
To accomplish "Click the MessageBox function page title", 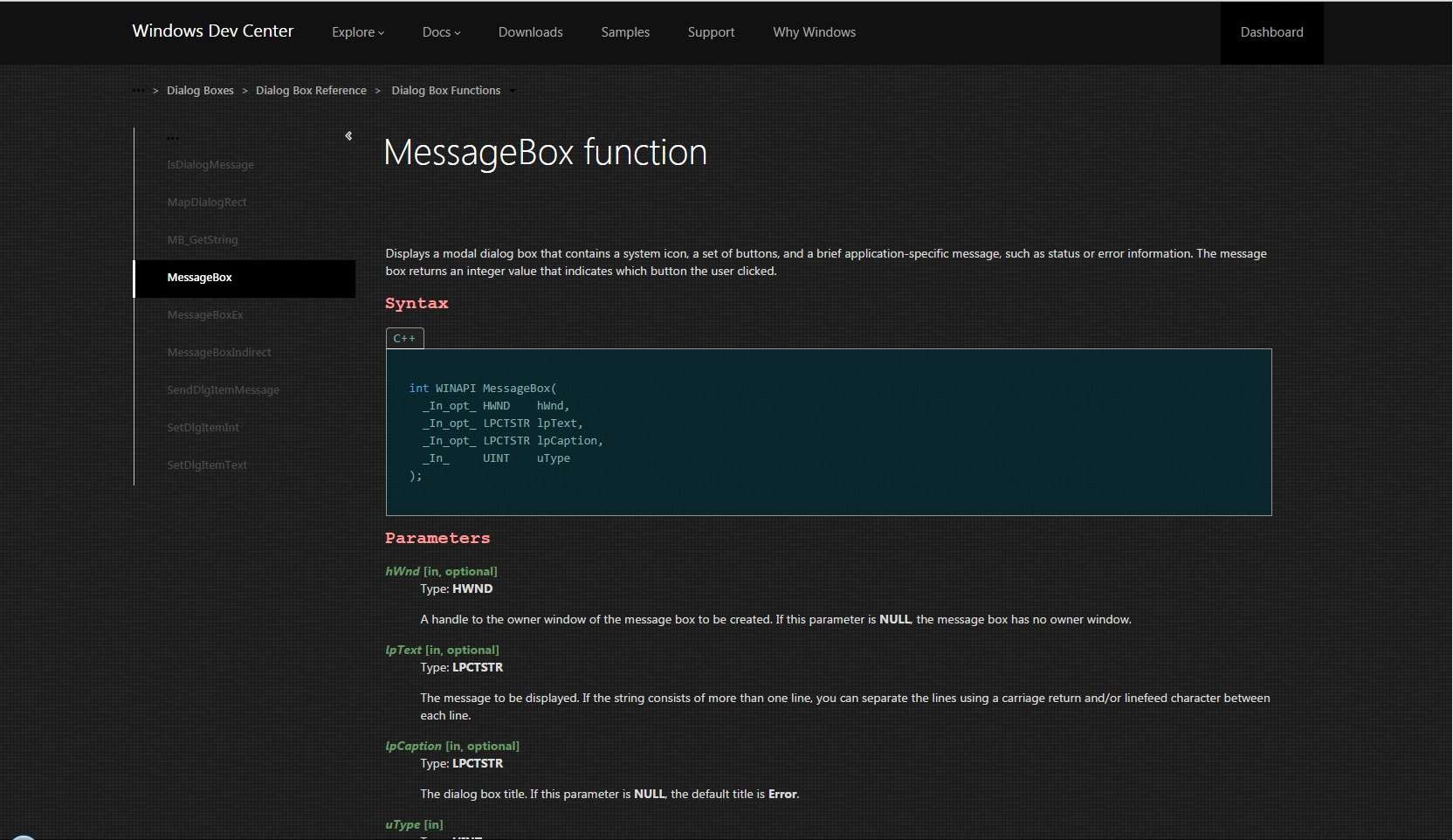I will click(x=545, y=153).
